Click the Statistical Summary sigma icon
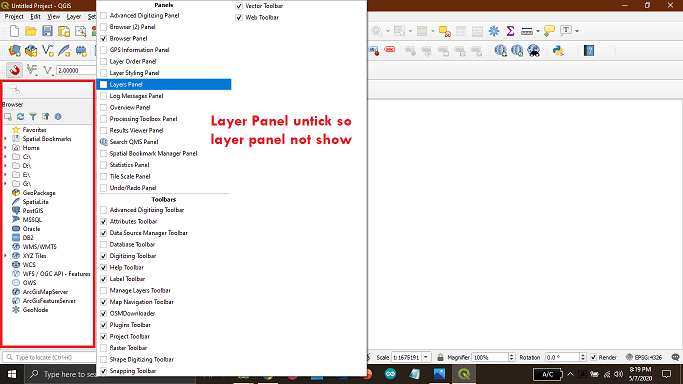Screen dimensions: 683x384 pos(510,31)
